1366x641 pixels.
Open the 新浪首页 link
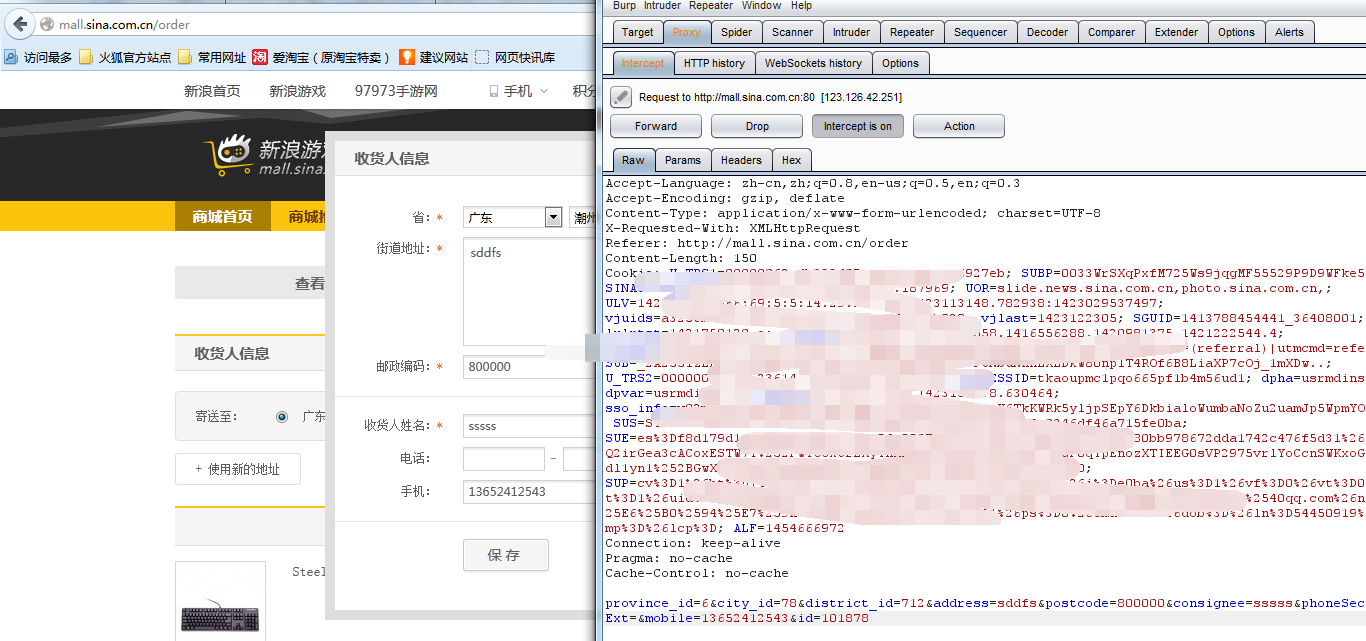(x=212, y=91)
